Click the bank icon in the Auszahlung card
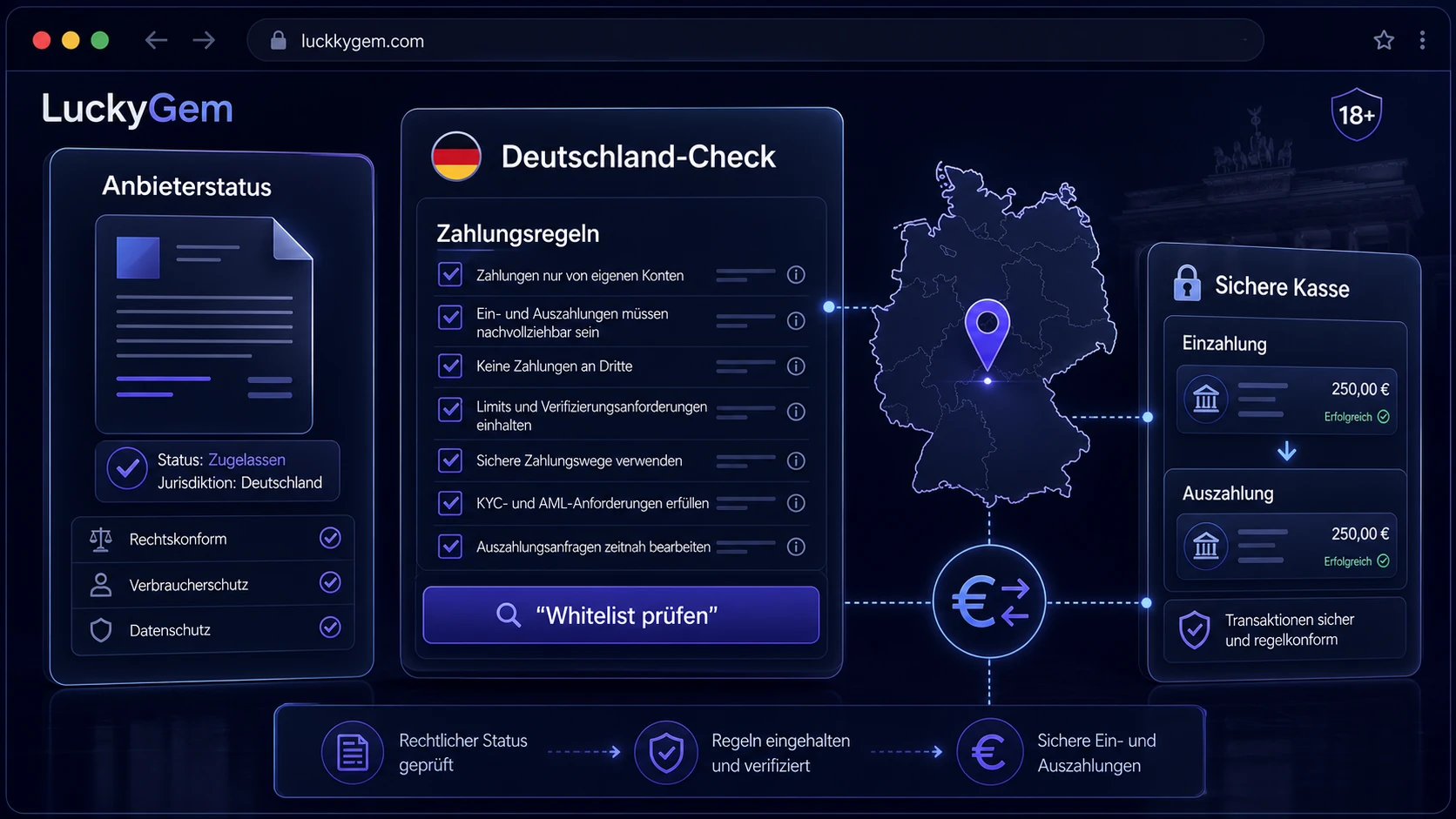Viewport: 1456px width, 819px height. coord(1206,546)
